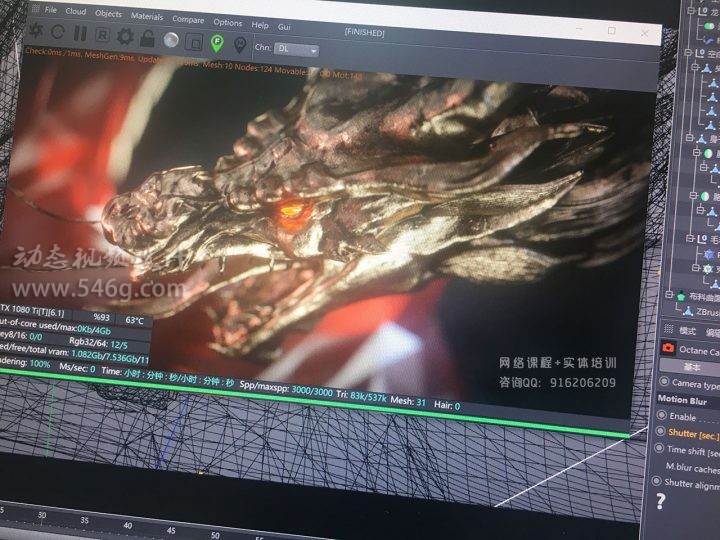
Task: Open the File menu
Action: [x=51, y=9]
